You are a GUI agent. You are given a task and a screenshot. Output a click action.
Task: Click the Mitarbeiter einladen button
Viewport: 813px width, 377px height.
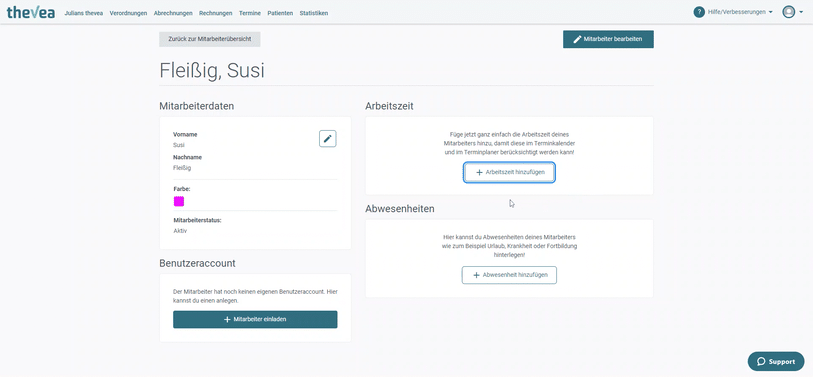point(255,319)
